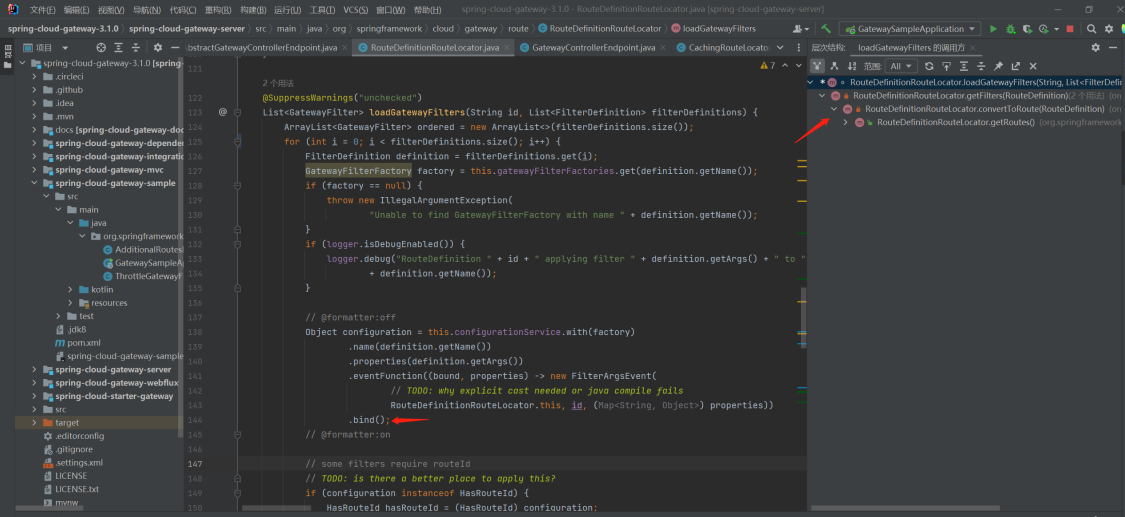
Task: Go to the previous highlighted warning with the up arrow
Action: pos(784,65)
